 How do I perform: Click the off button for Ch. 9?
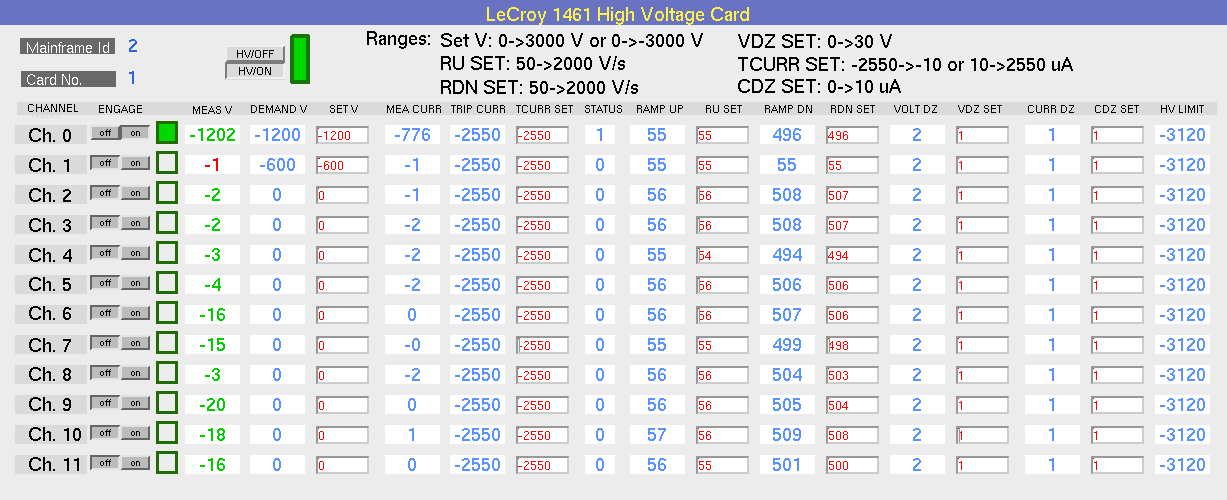point(105,402)
